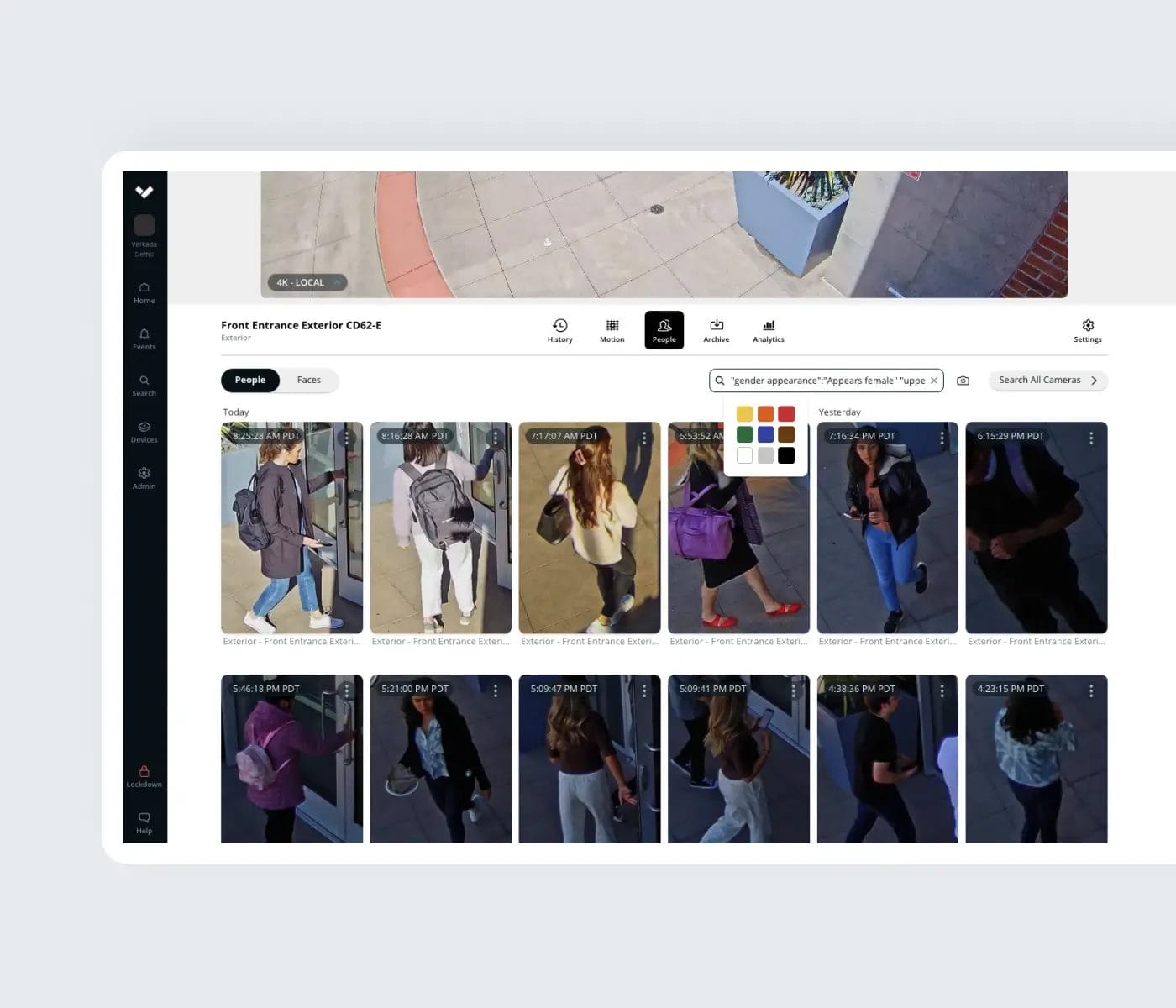Open the History view icon
The width and height of the screenshot is (1176, 1008).
559,329
